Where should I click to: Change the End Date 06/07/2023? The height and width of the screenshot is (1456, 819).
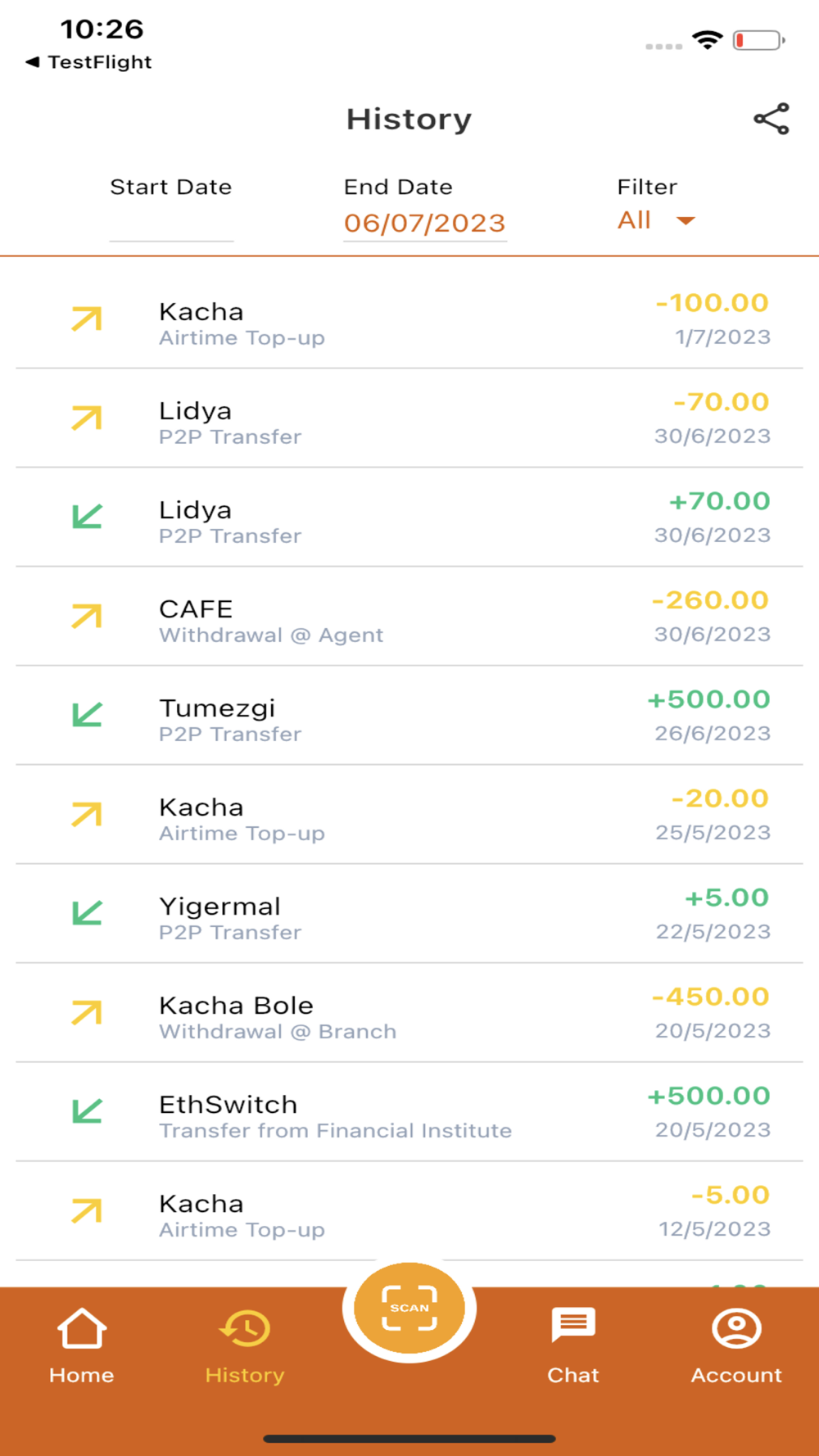pyautogui.click(x=424, y=223)
